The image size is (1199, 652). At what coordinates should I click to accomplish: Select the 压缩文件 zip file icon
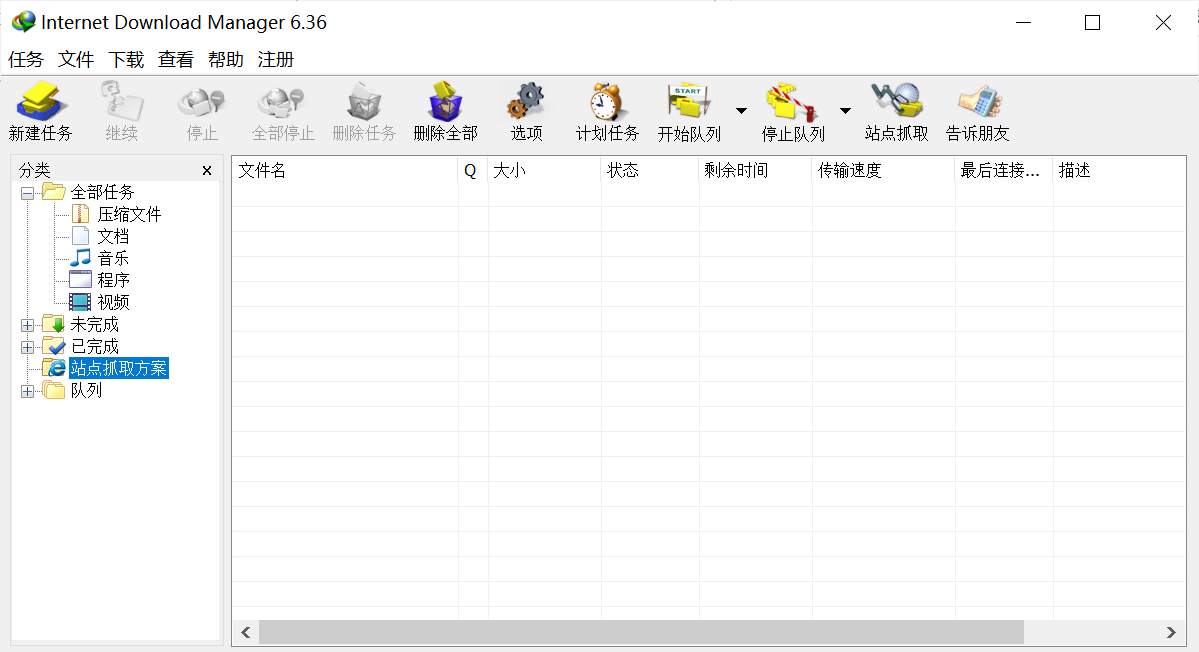coord(80,214)
